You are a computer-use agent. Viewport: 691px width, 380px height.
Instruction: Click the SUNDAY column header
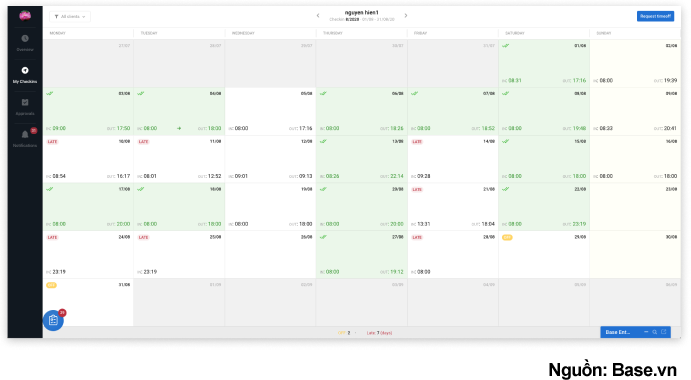point(604,33)
